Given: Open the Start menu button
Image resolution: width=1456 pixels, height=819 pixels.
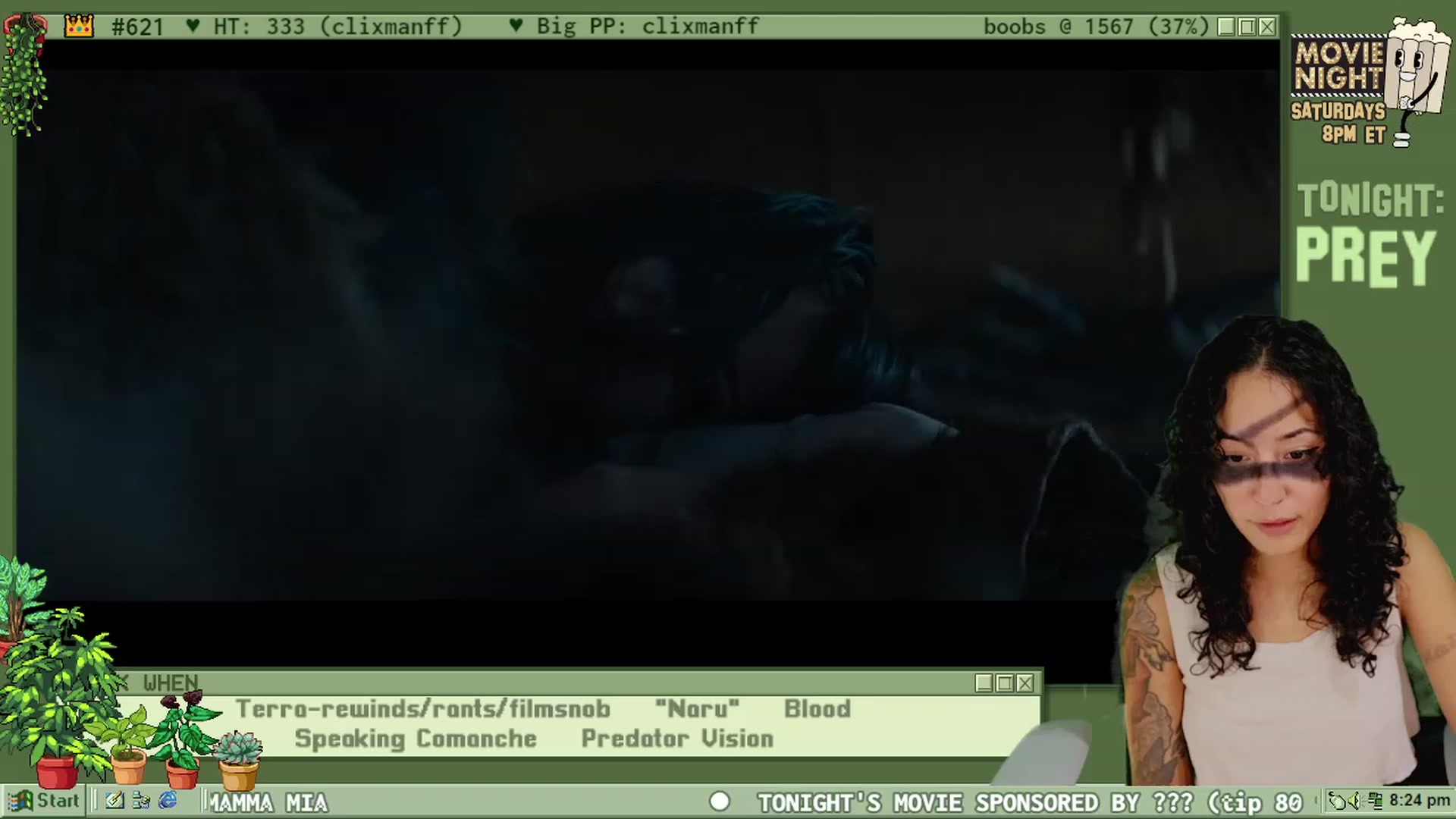Looking at the screenshot, I should click(43, 801).
